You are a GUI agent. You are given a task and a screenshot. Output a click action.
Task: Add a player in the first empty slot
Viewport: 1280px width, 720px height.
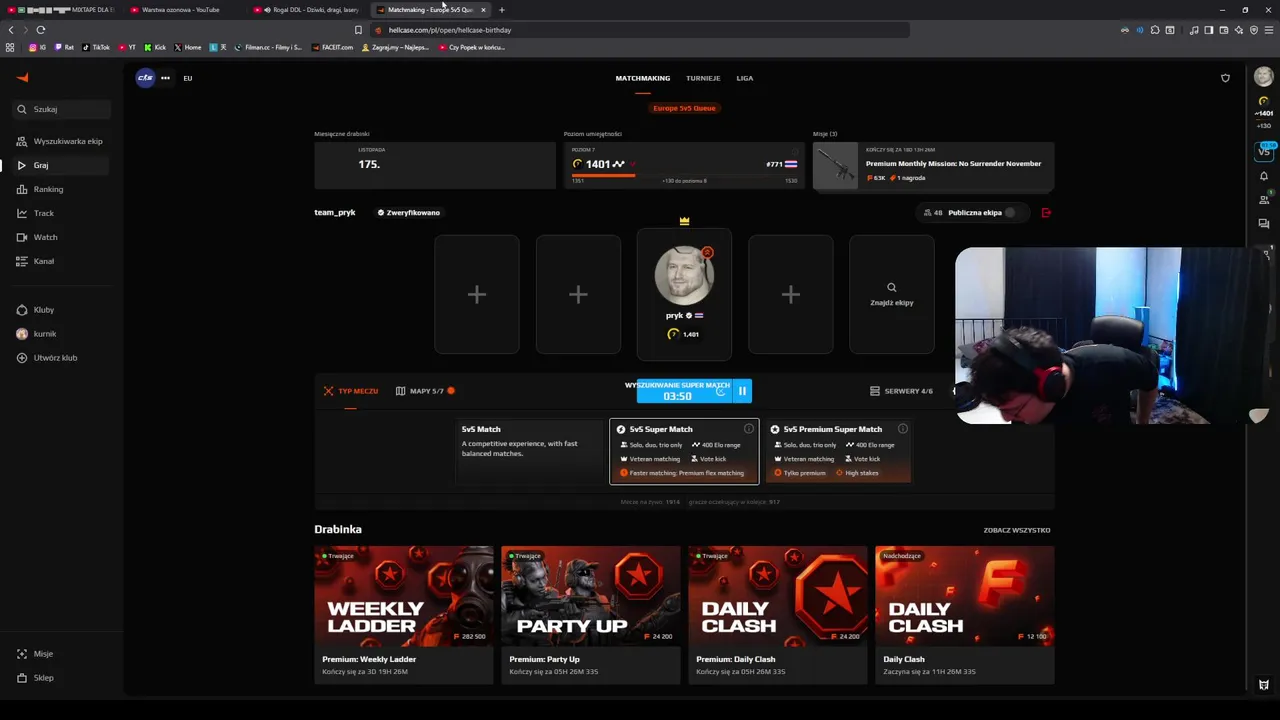click(477, 294)
